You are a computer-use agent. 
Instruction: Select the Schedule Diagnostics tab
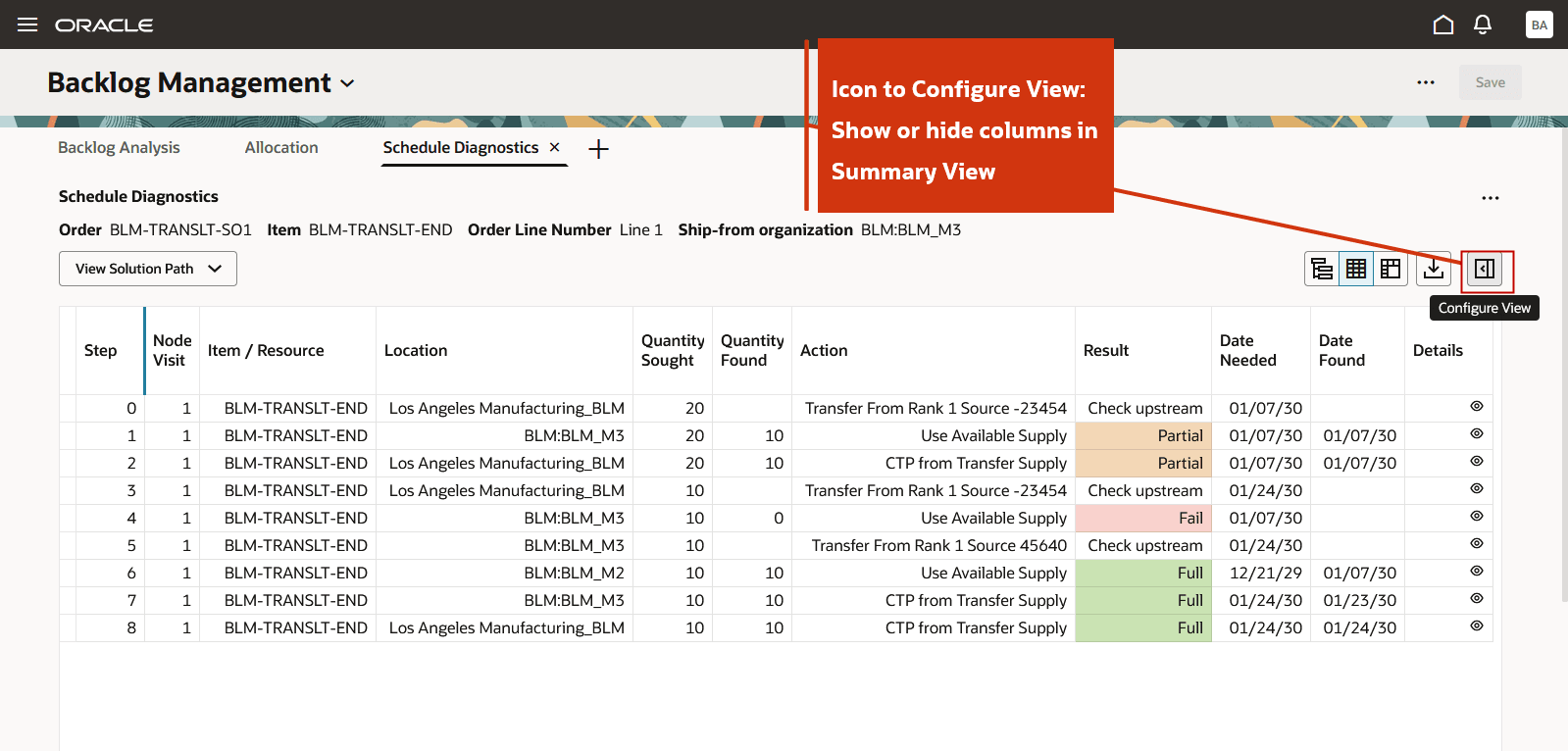click(x=461, y=147)
